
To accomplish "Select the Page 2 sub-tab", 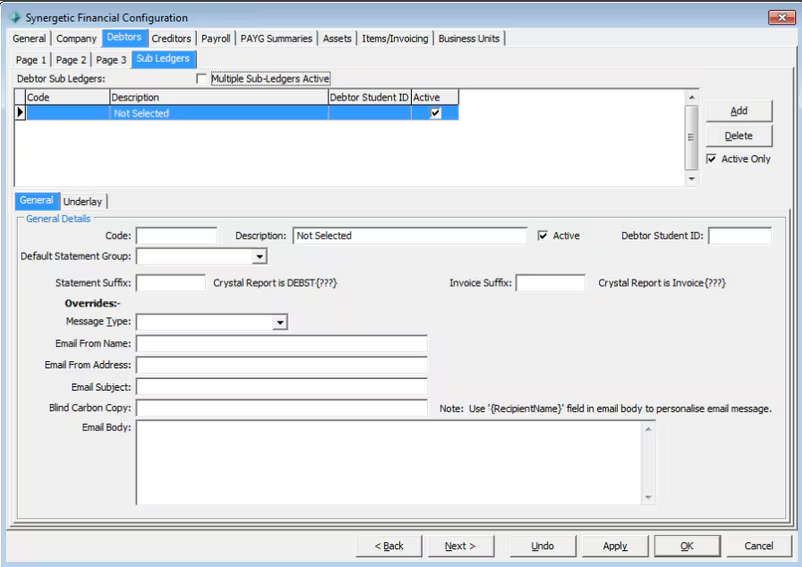I will [x=71, y=60].
